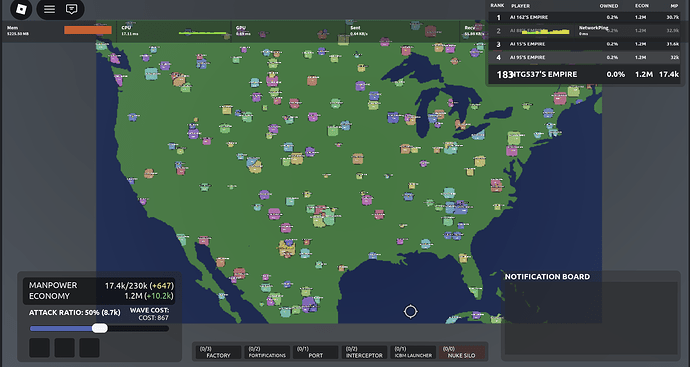Click the GPU performance stat panel

[x=288, y=31]
